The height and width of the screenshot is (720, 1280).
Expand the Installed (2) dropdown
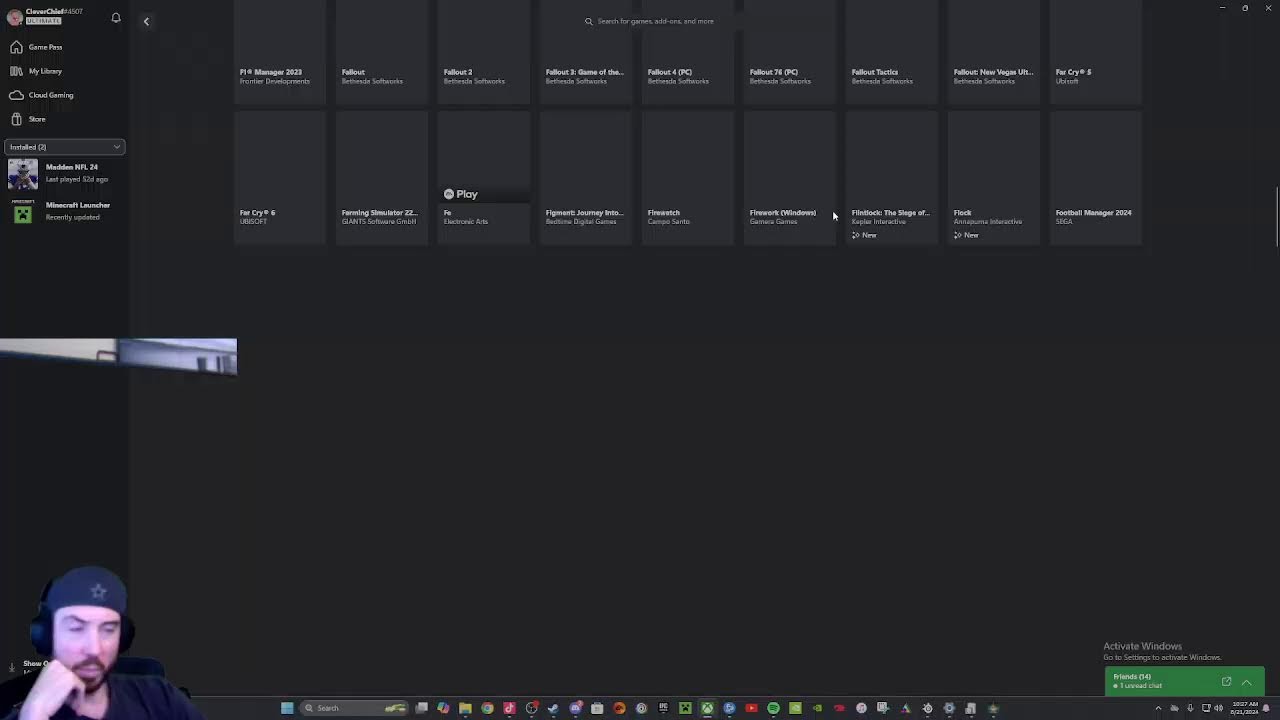tap(64, 147)
